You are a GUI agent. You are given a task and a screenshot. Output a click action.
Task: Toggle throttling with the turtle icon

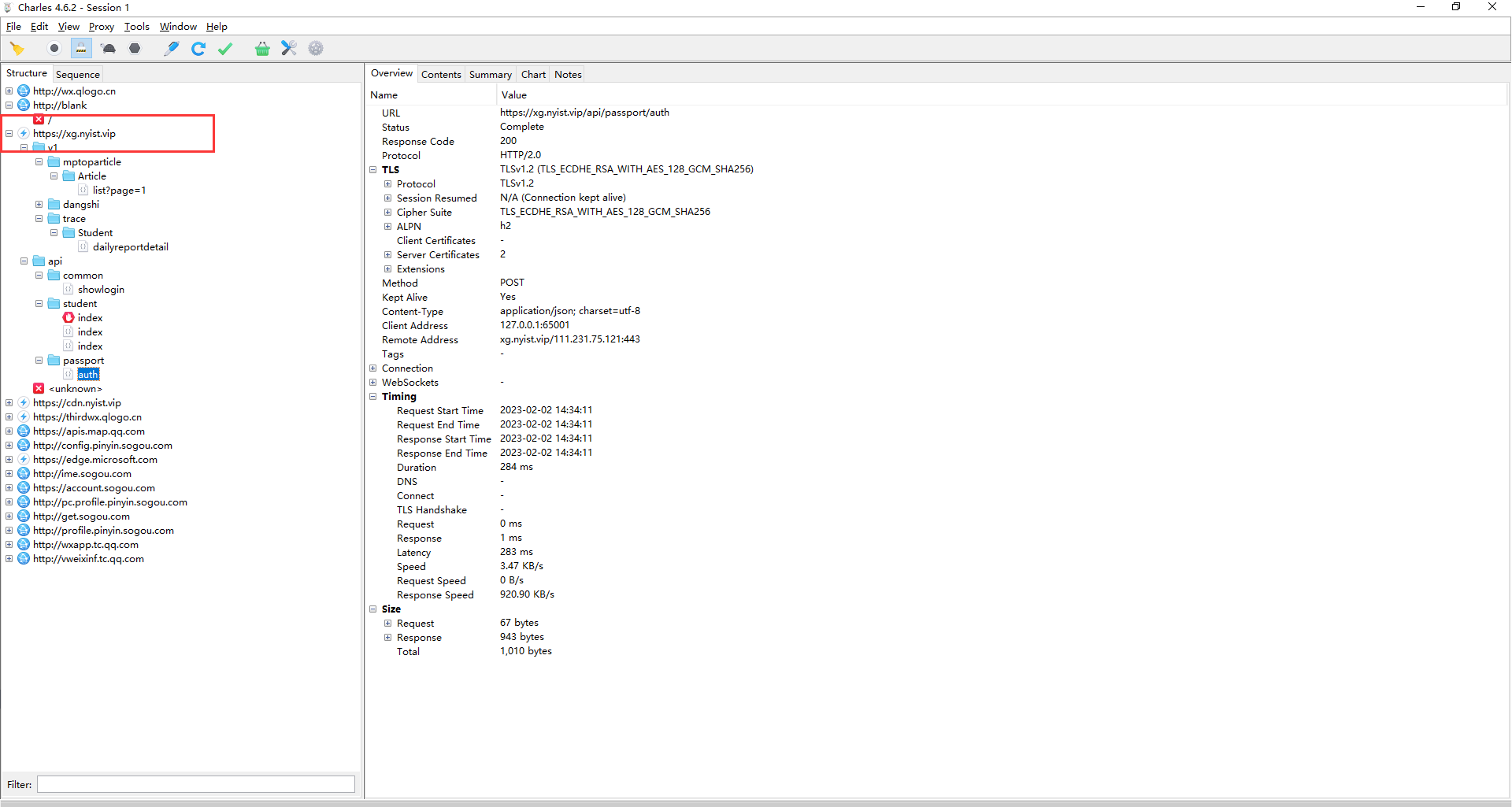click(x=109, y=49)
